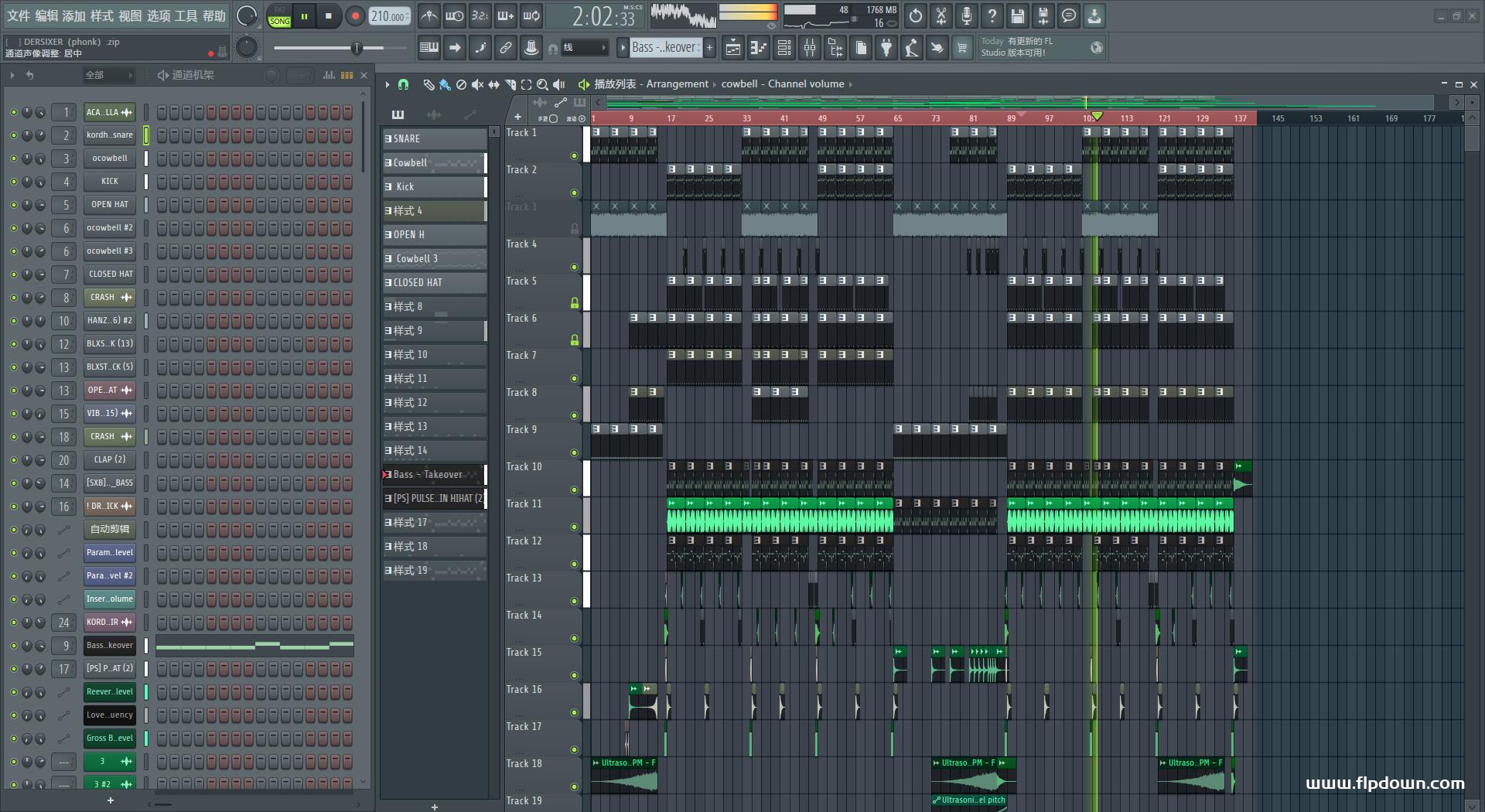Click the record button in transport bar

coord(355,16)
